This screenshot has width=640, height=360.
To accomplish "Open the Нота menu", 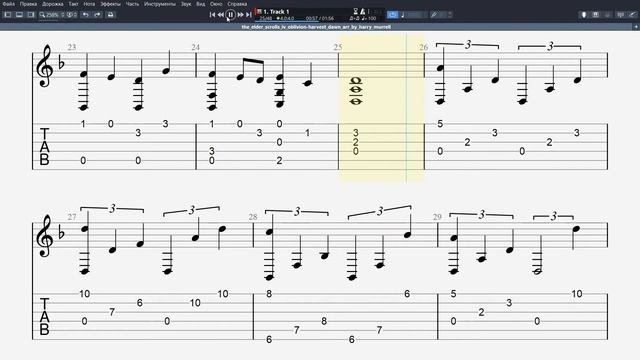I will click(x=89, y=4).
